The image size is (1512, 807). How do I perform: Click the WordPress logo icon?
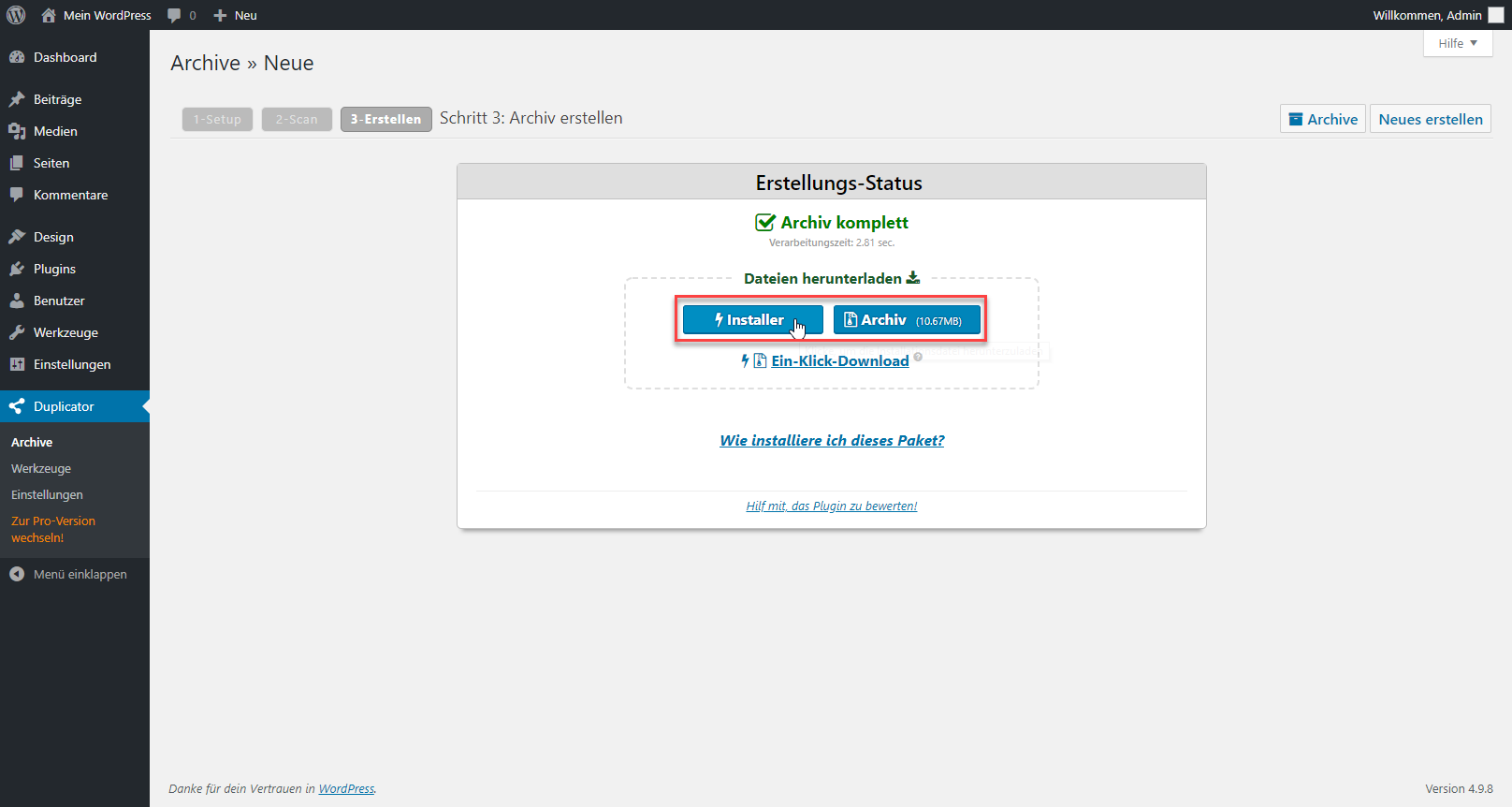click(16, 15)
